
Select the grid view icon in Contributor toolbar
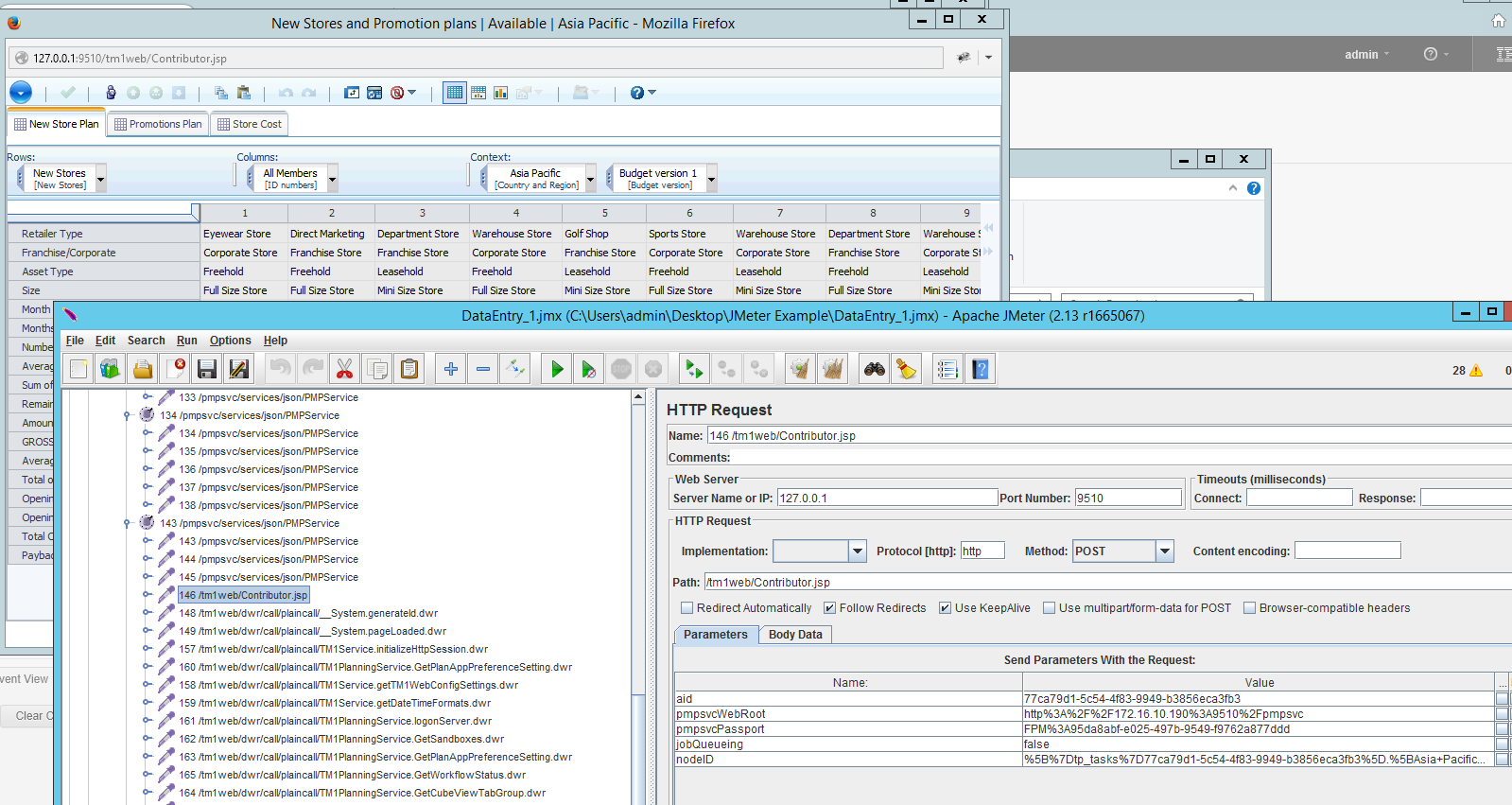pyautogui.click(x=455, y=93)
